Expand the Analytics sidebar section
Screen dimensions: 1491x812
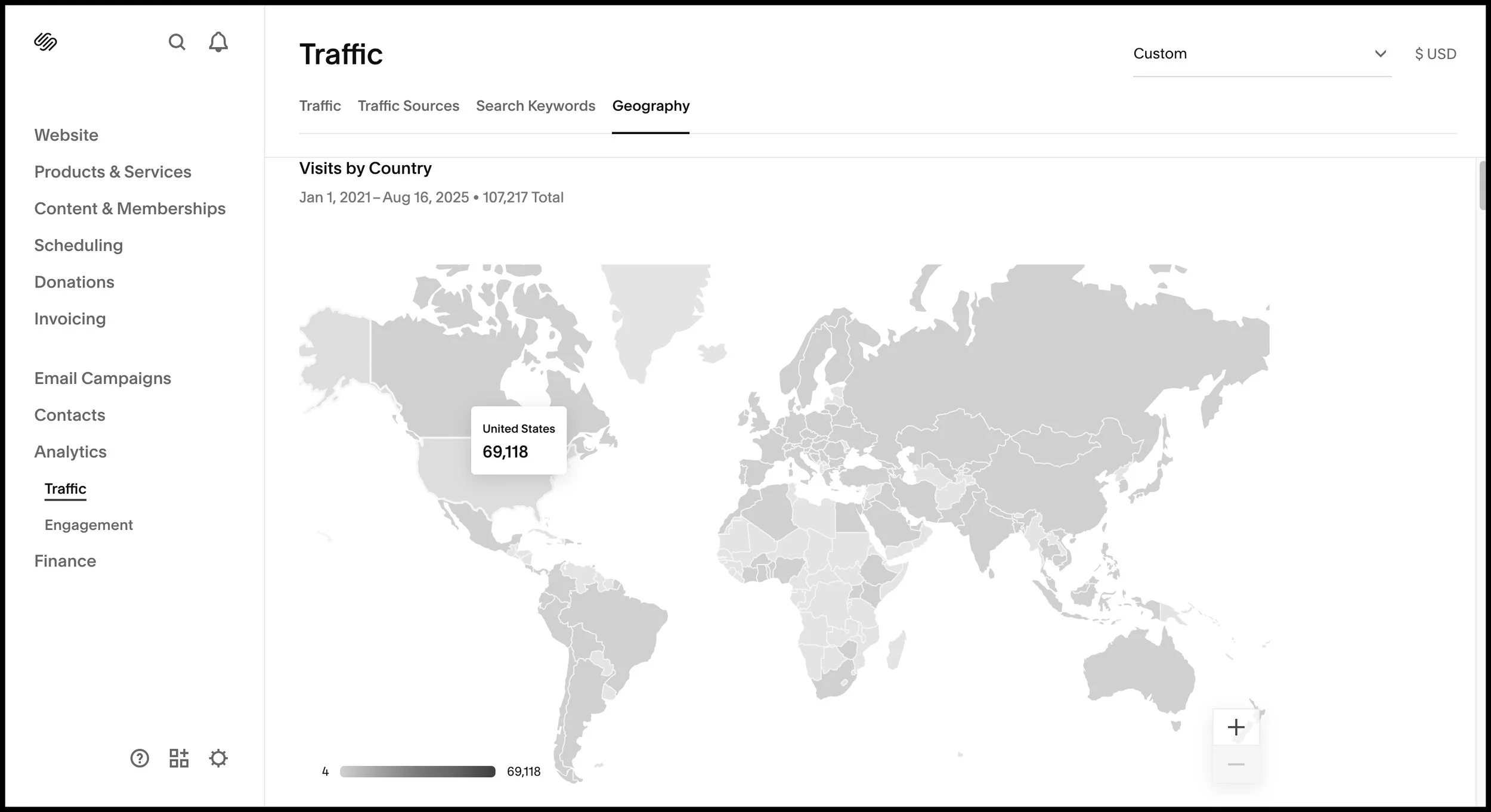[70, 452]
